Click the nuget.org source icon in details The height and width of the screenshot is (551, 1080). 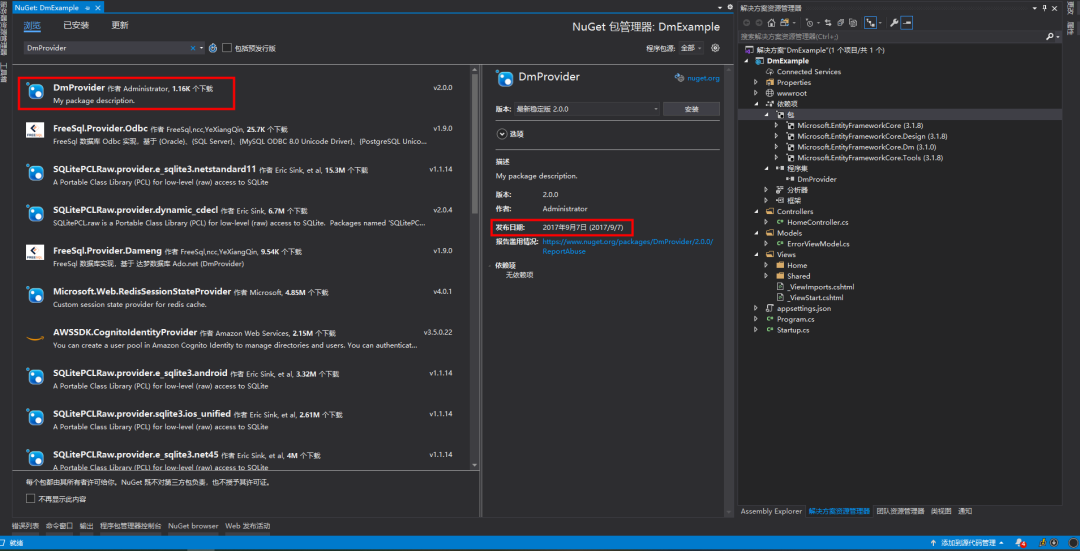(680, 78)
